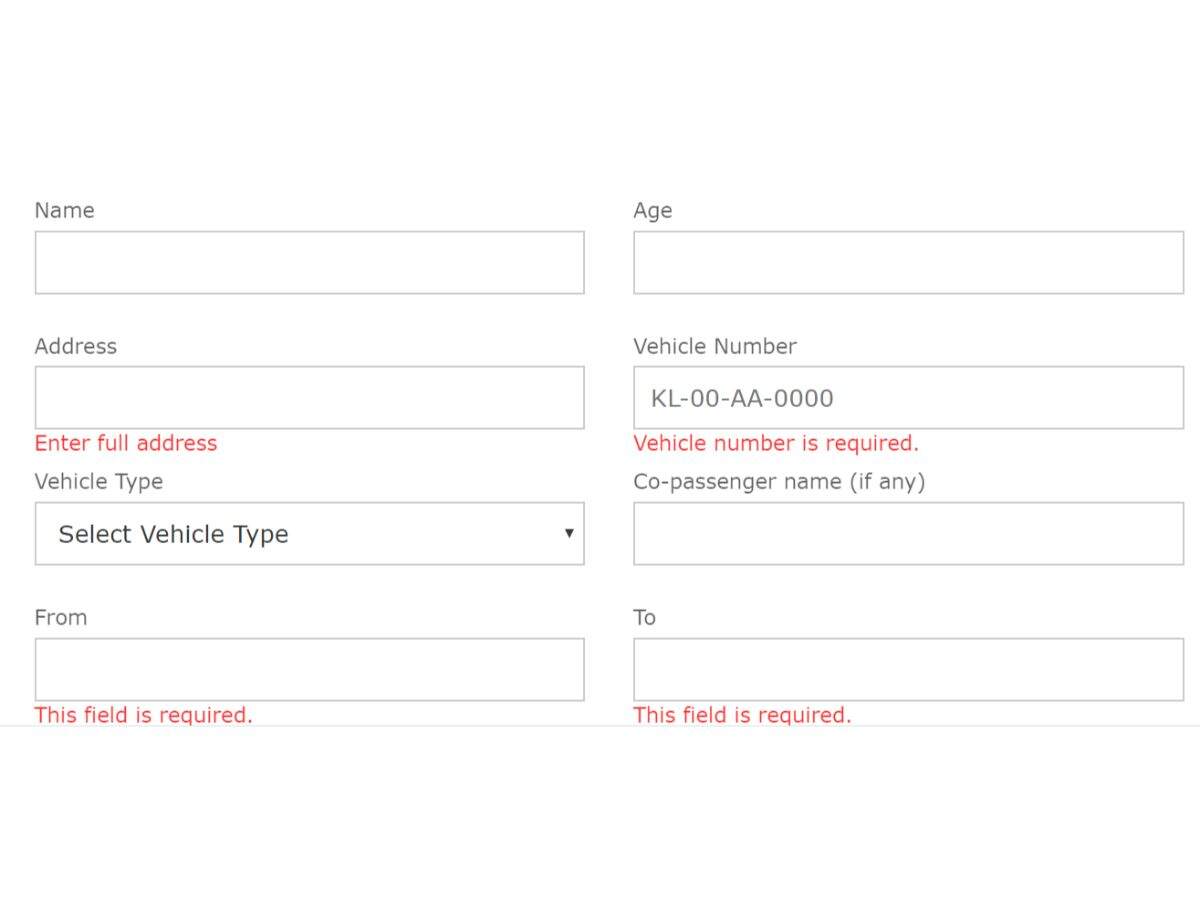Viewport: 1200px width, 900px height.
Task: Click the Address label
Action: point(76,346)
